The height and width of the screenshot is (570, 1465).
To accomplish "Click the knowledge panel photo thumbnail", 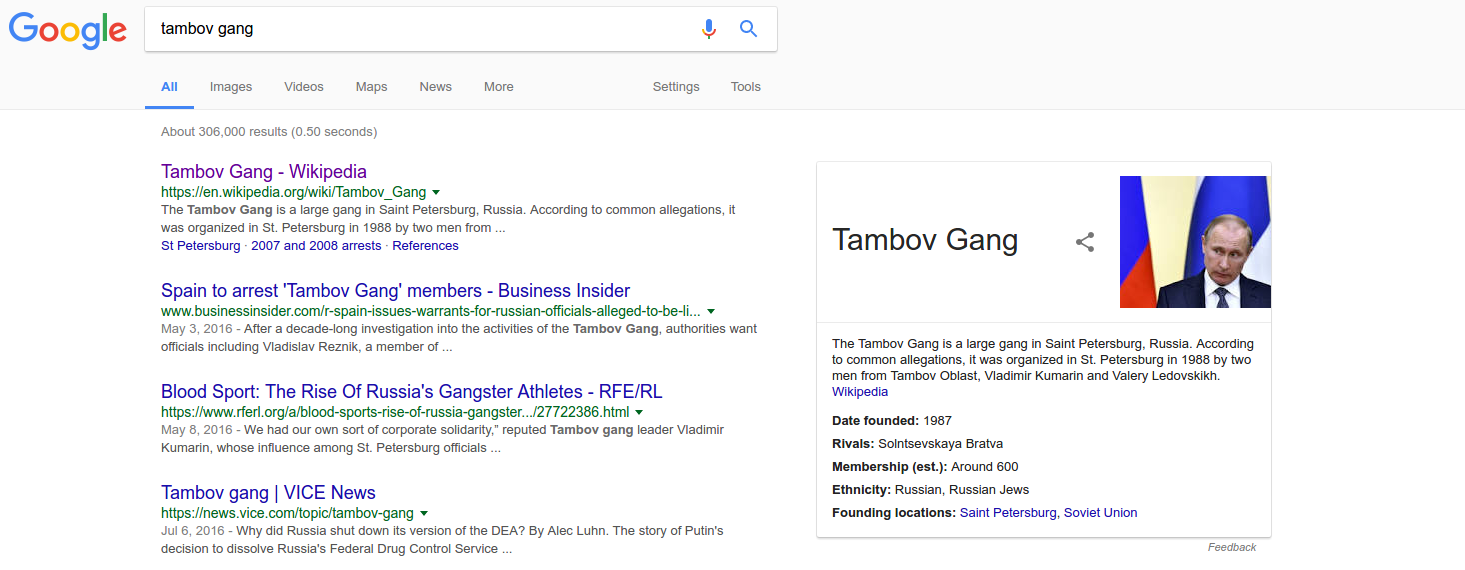I will pyautogui.click(x=1195, y=242).
